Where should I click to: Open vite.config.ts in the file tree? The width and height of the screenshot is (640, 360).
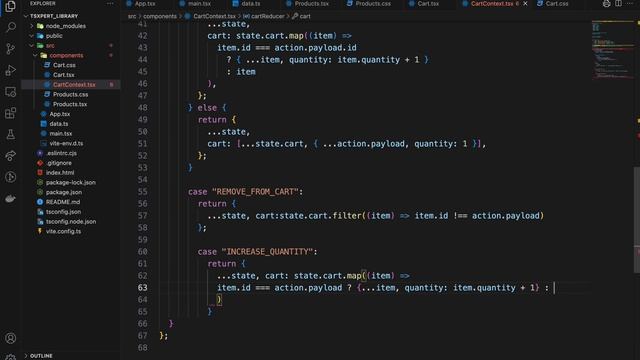(63, 231)
